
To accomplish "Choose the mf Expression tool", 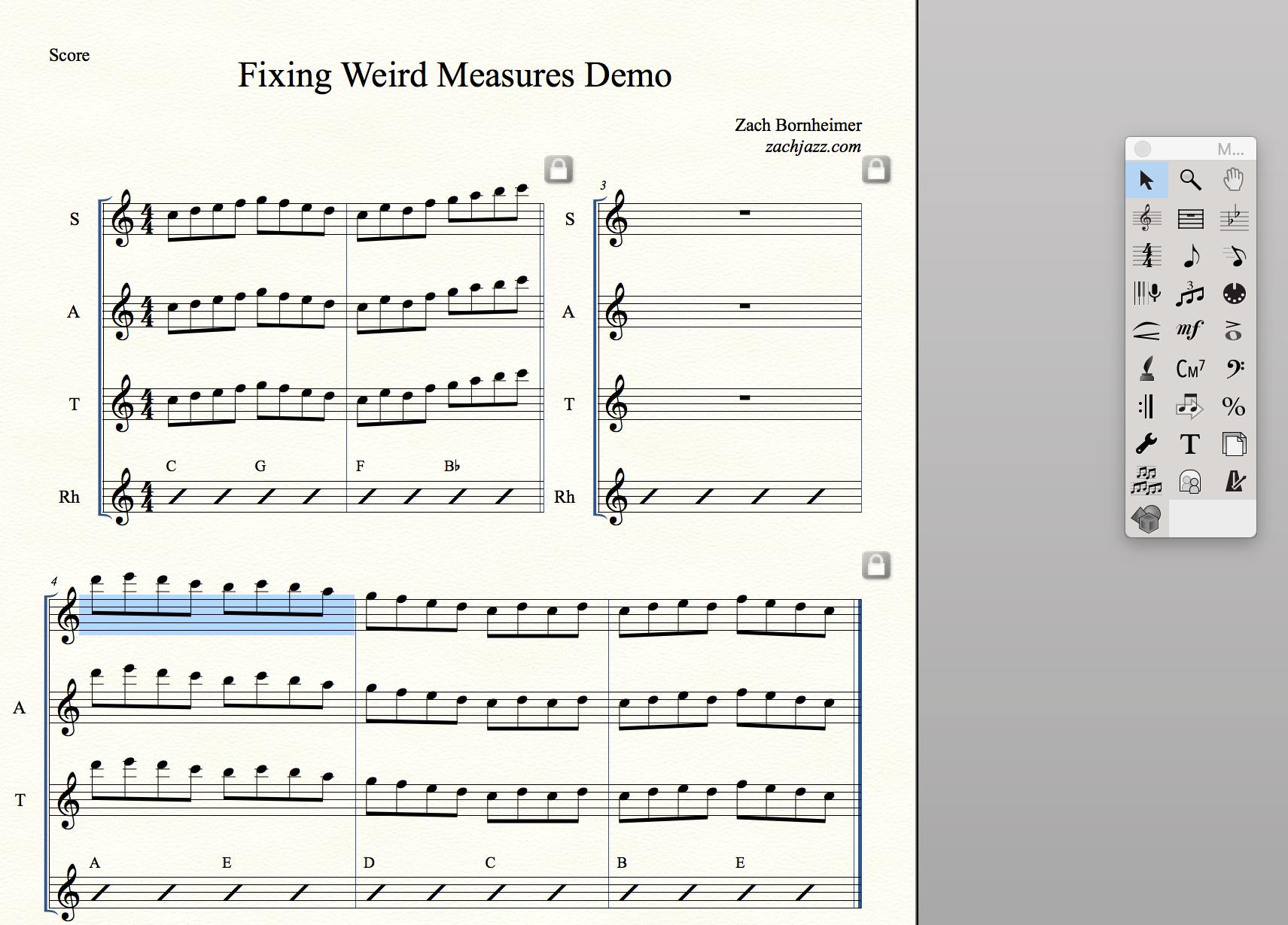I will 1190,330.
